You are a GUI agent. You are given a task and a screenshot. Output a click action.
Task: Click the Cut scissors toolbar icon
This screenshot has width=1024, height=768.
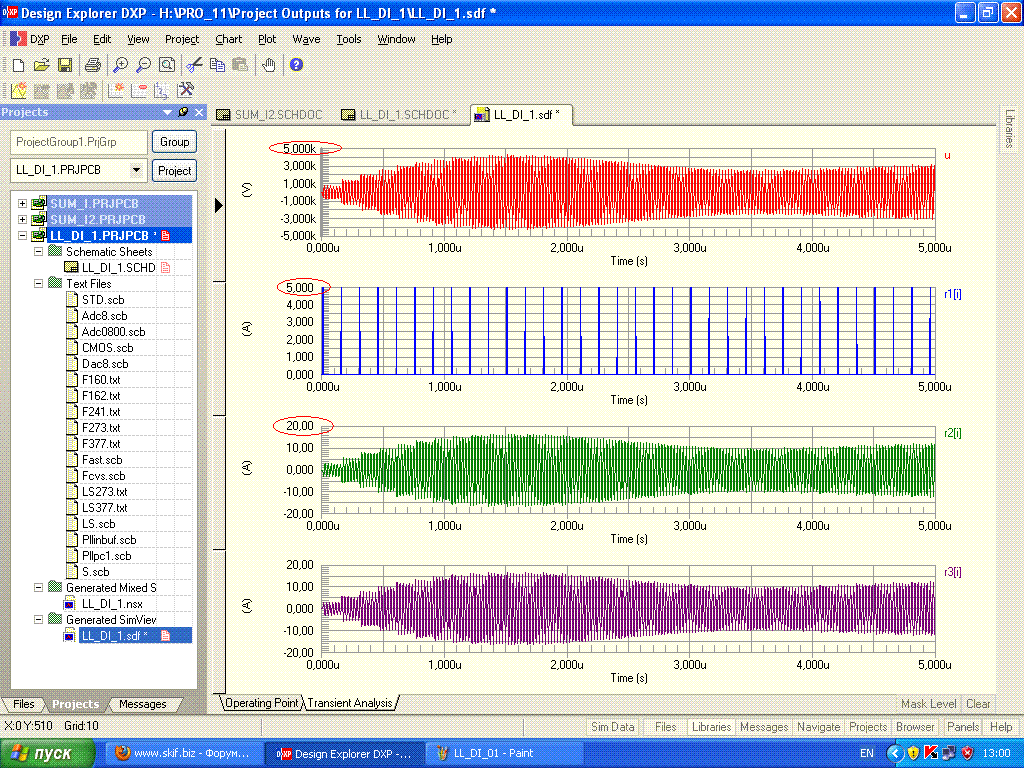(x=194, y=65)
